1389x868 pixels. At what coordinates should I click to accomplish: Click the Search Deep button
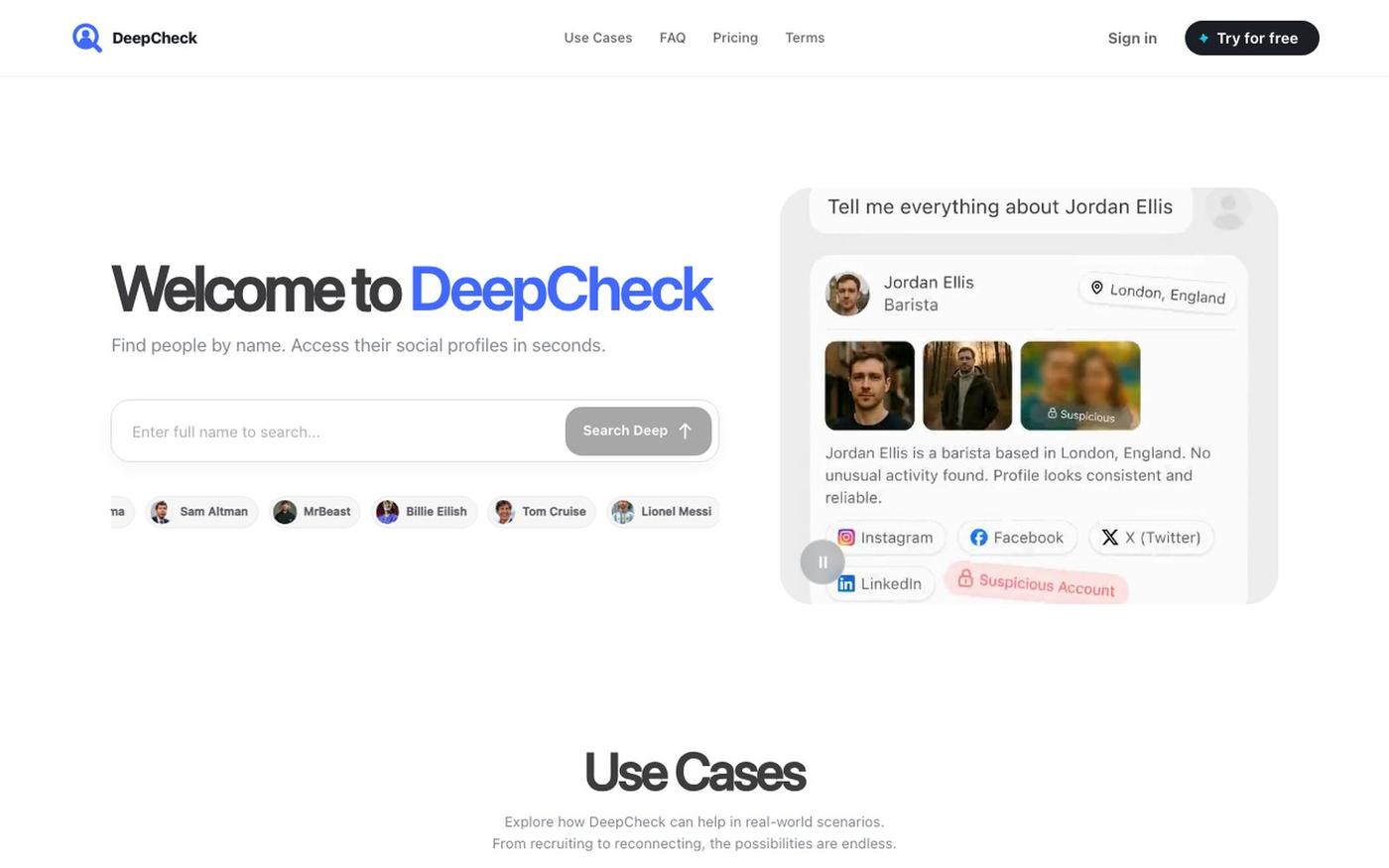coord(638,431)
